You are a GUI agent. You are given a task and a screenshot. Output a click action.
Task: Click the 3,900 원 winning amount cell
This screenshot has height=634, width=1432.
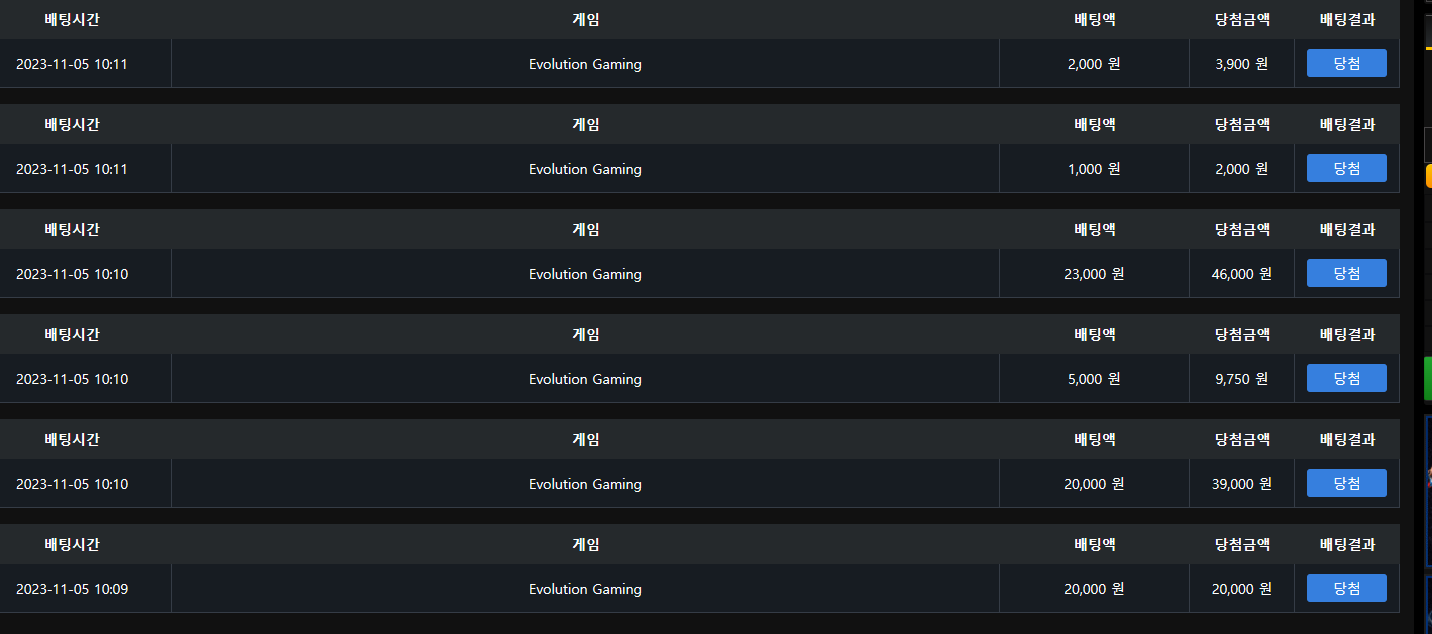point(1242,64)
